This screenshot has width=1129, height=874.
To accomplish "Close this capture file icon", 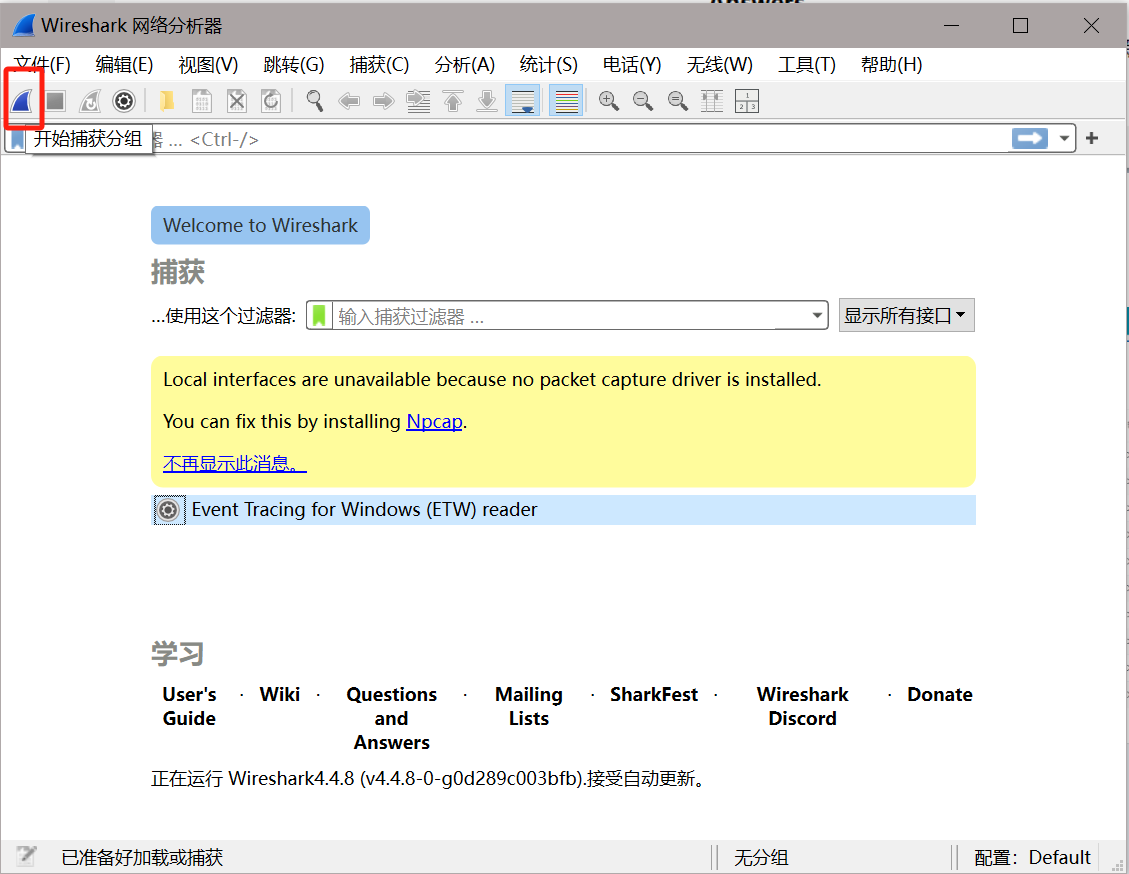I will point(236,101).
